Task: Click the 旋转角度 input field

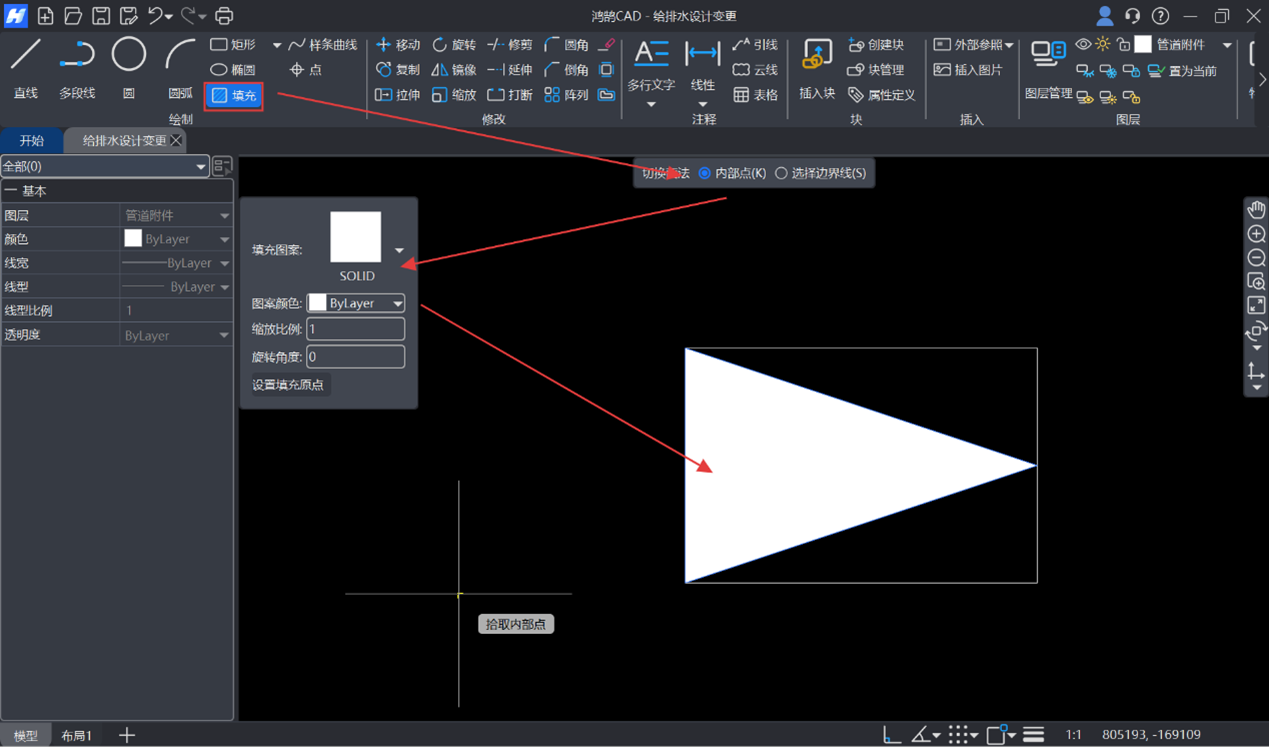Action: [x=355, y=357]
